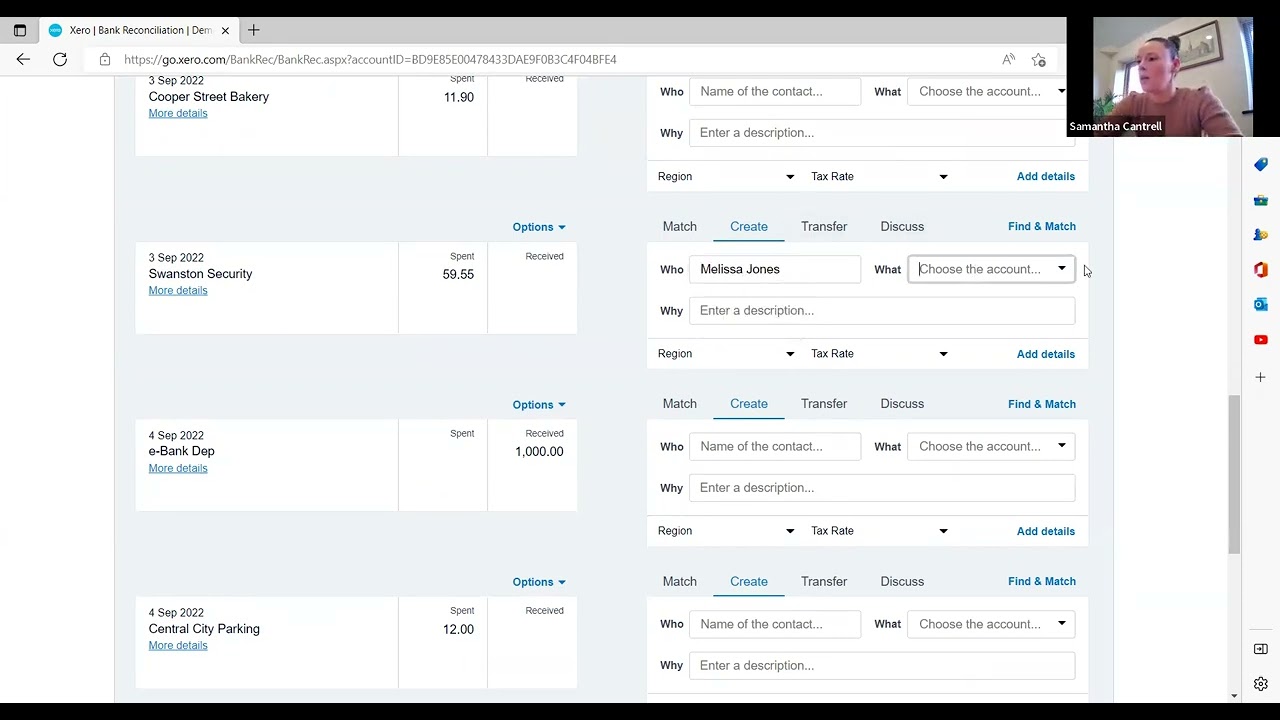Select Transfer tab for Swanston Security

click(824, 227)
